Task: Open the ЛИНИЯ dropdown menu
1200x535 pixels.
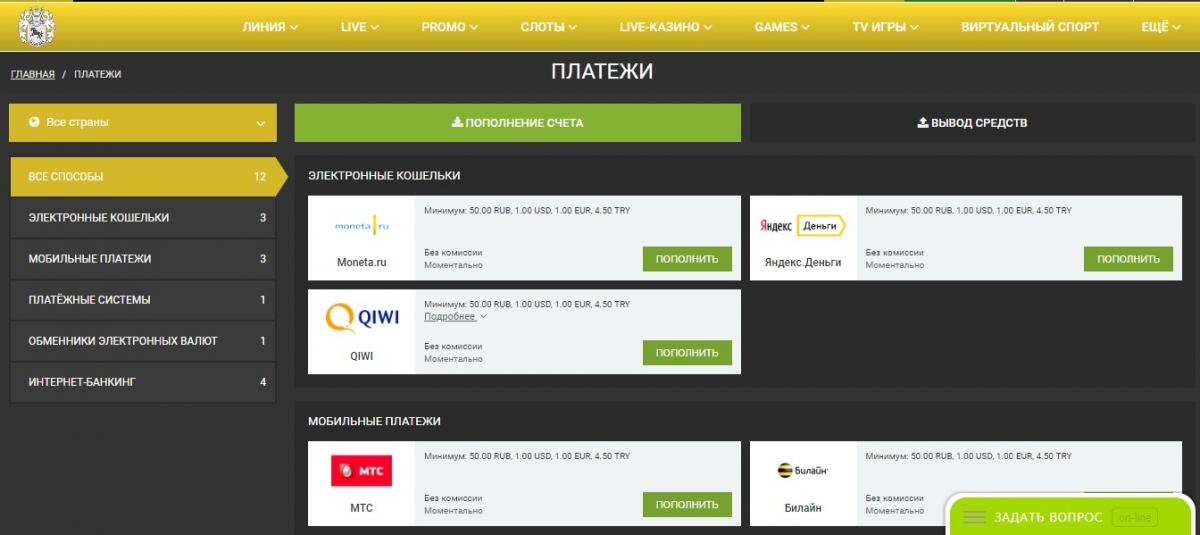Action: [270, 27]
